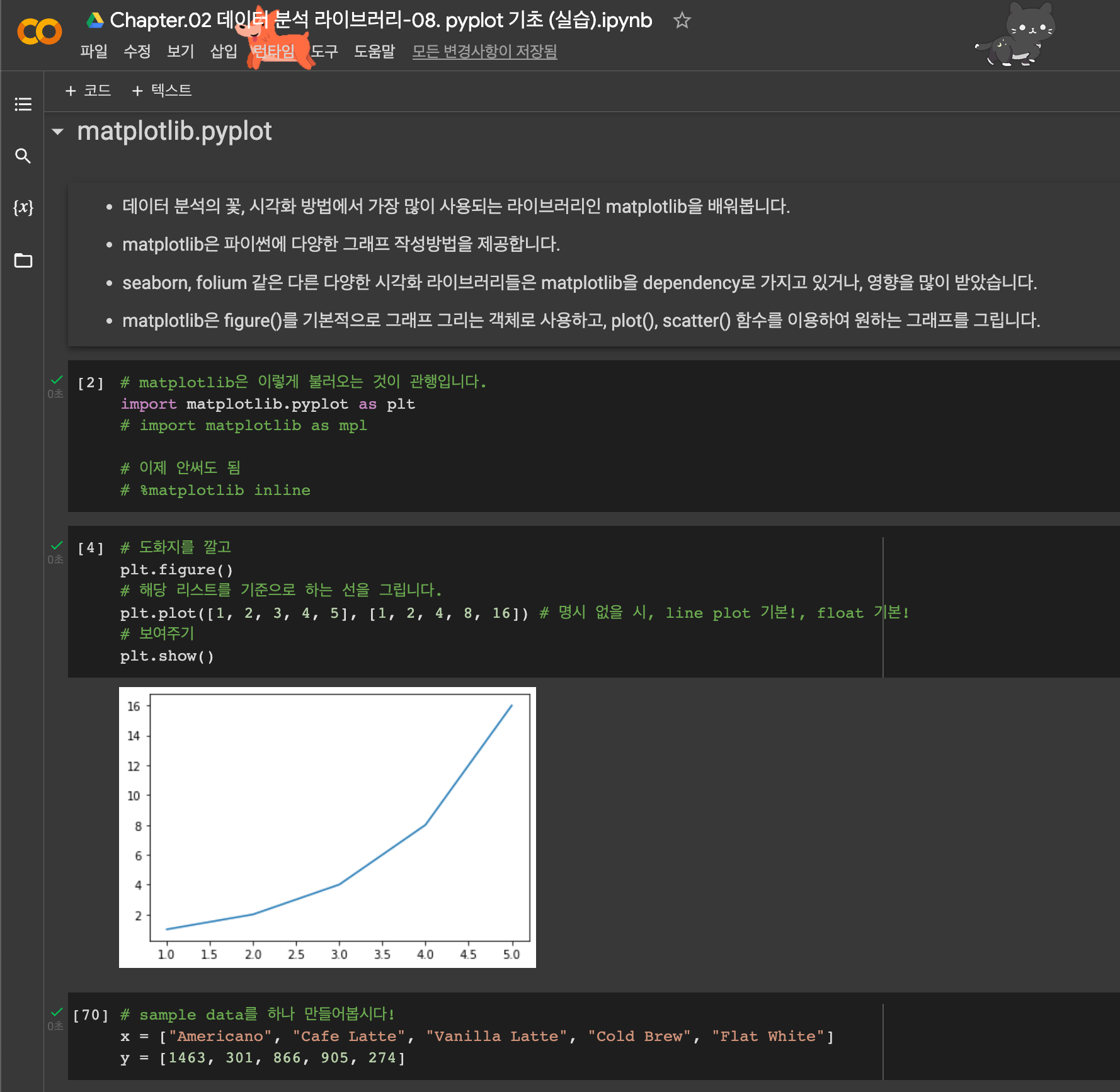Click bullet text starting '데이터 분석의 꽃'

pyautogui.click(x=456, y=207)
